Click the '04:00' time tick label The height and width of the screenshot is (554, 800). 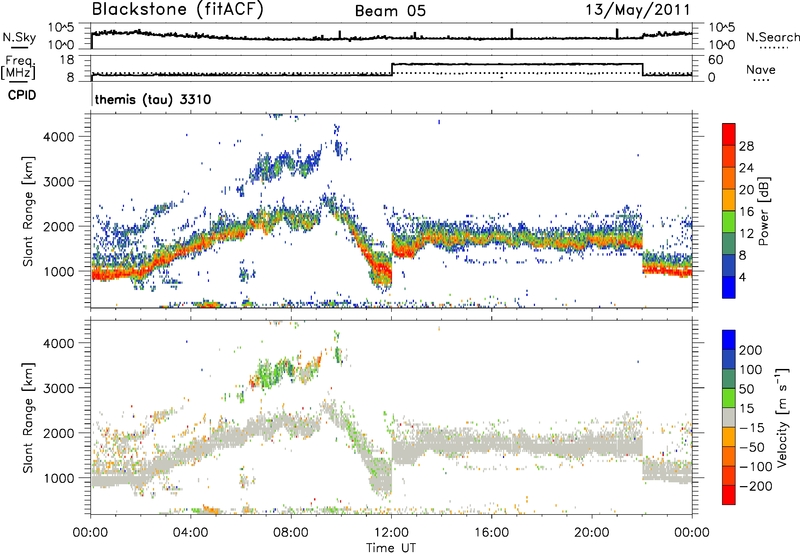(x=190, y=533)
